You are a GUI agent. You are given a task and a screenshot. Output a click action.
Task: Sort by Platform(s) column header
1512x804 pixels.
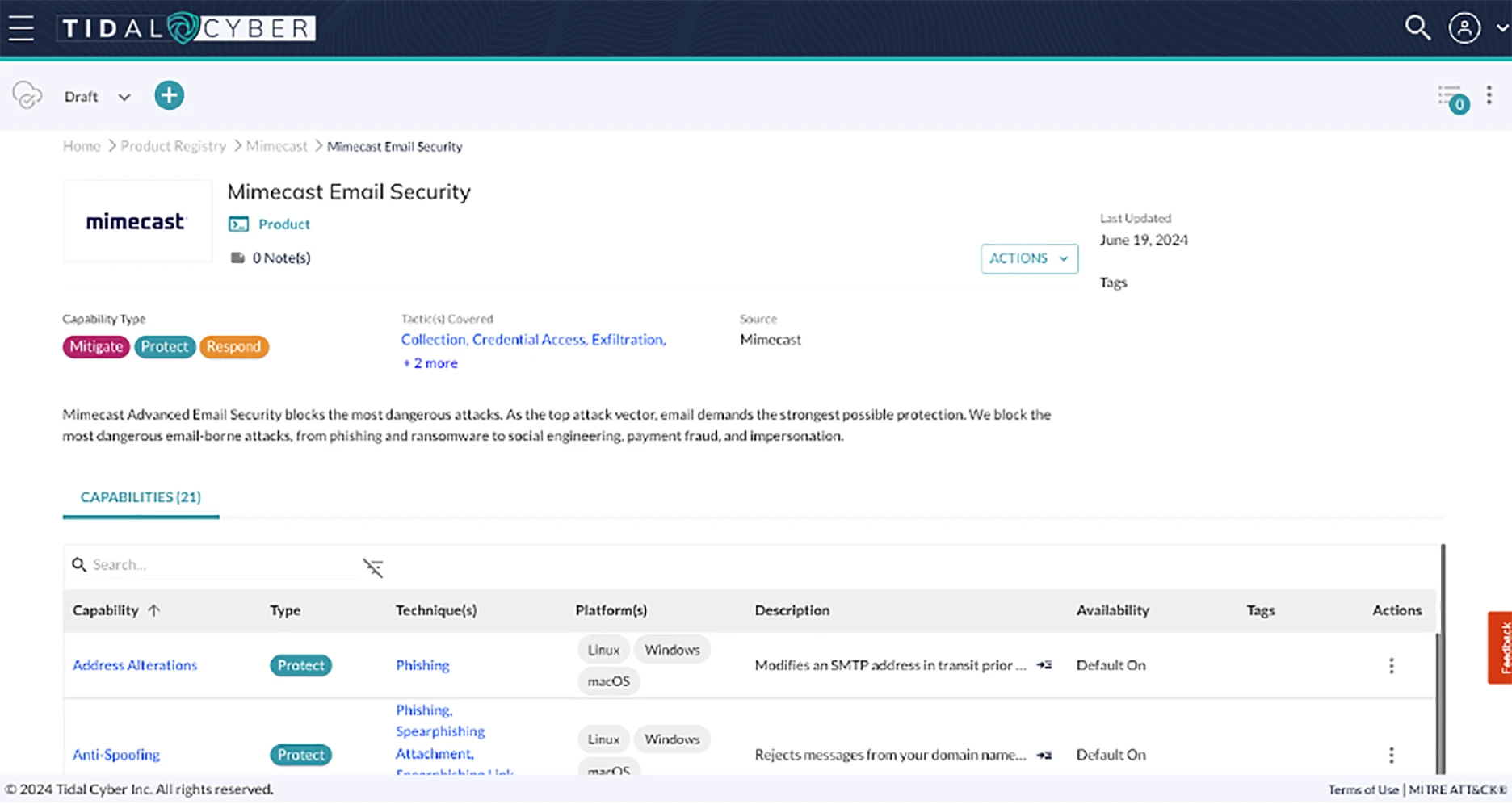click(x=611, y=610)
